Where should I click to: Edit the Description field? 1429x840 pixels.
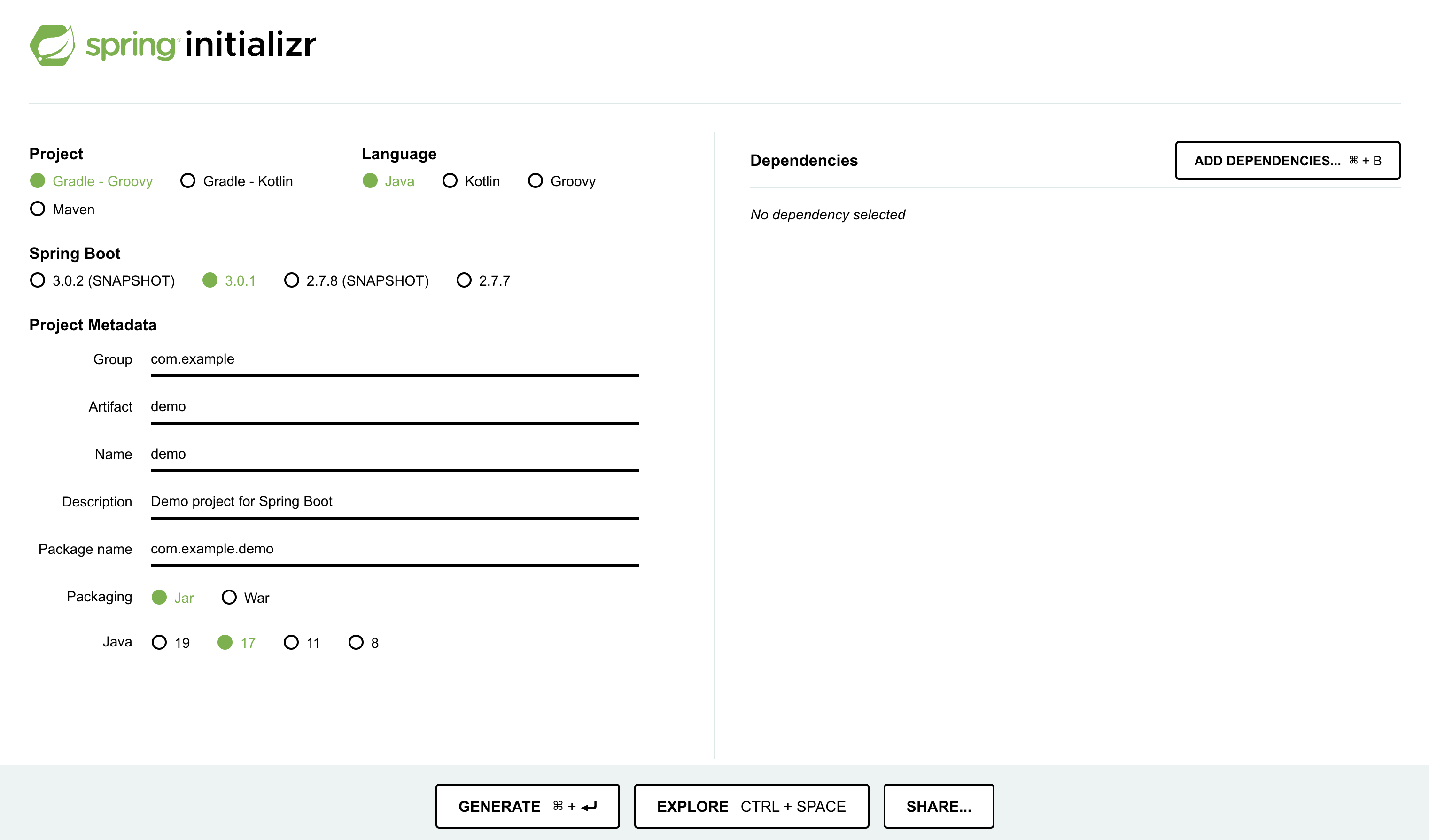tap(394, 501)
